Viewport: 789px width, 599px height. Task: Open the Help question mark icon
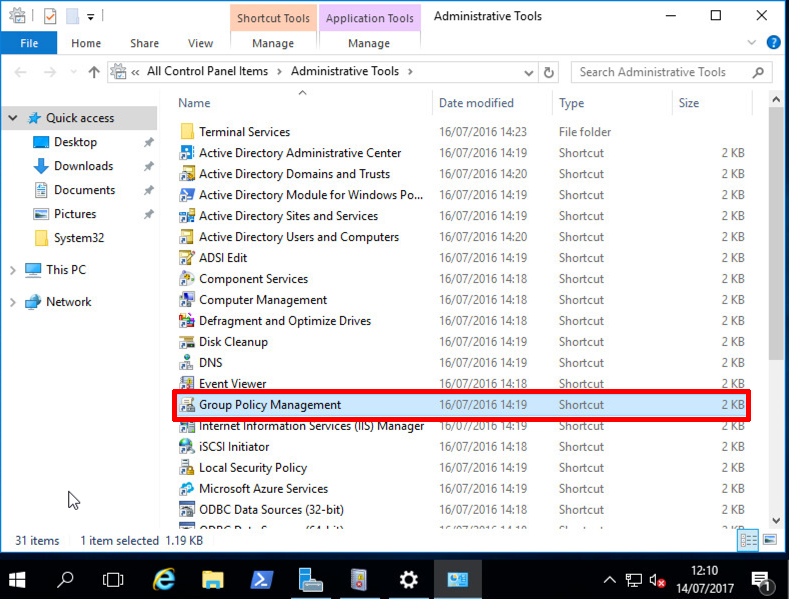click(773, 43)
